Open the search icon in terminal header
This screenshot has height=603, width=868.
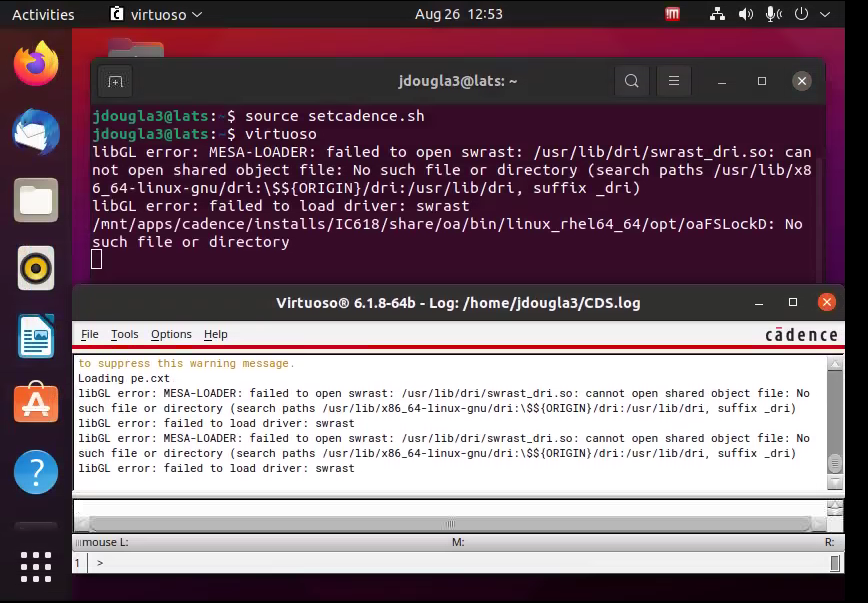tap(632, 81)
